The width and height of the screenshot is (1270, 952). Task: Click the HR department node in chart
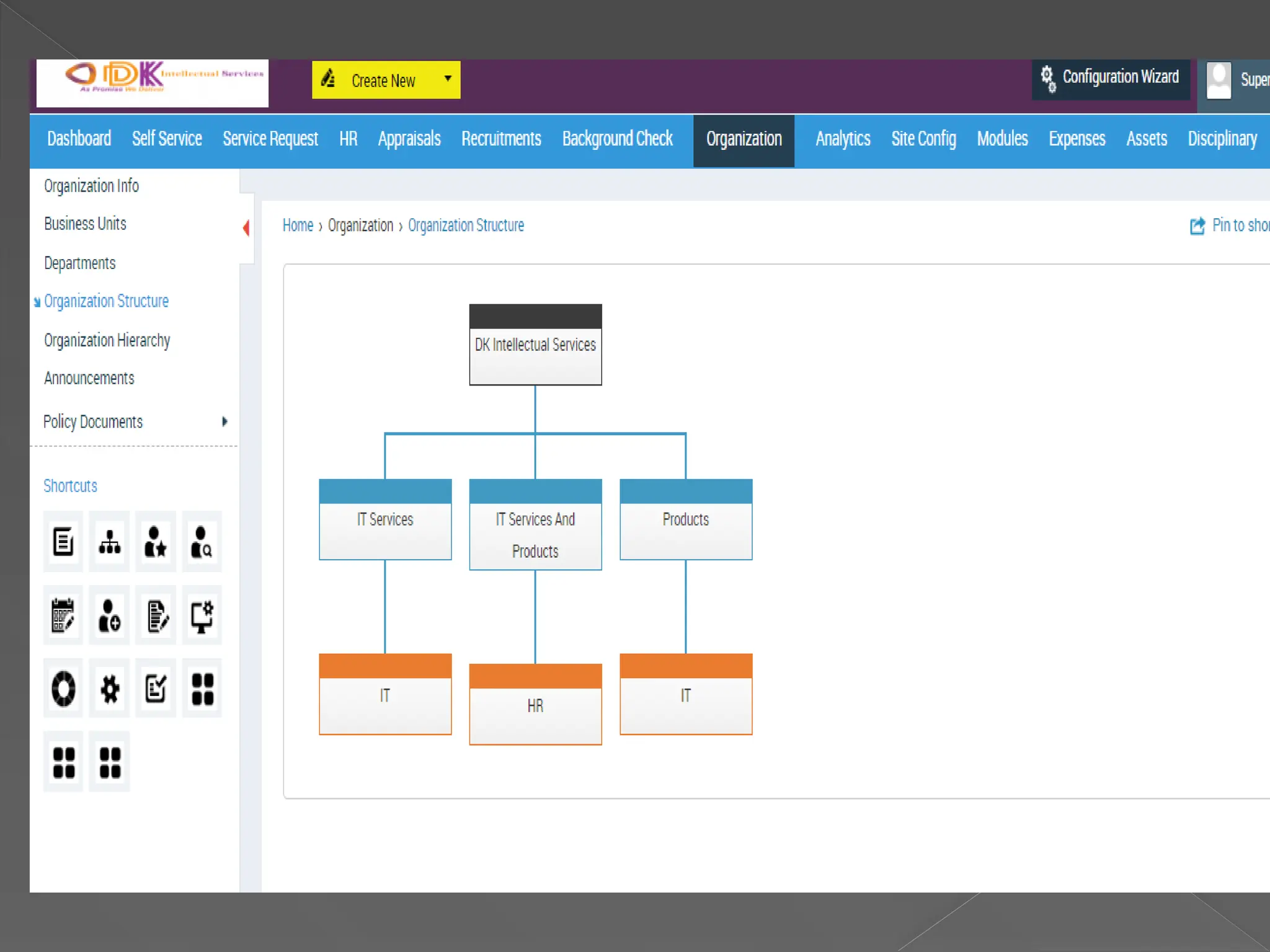click(x=535, y=705)
